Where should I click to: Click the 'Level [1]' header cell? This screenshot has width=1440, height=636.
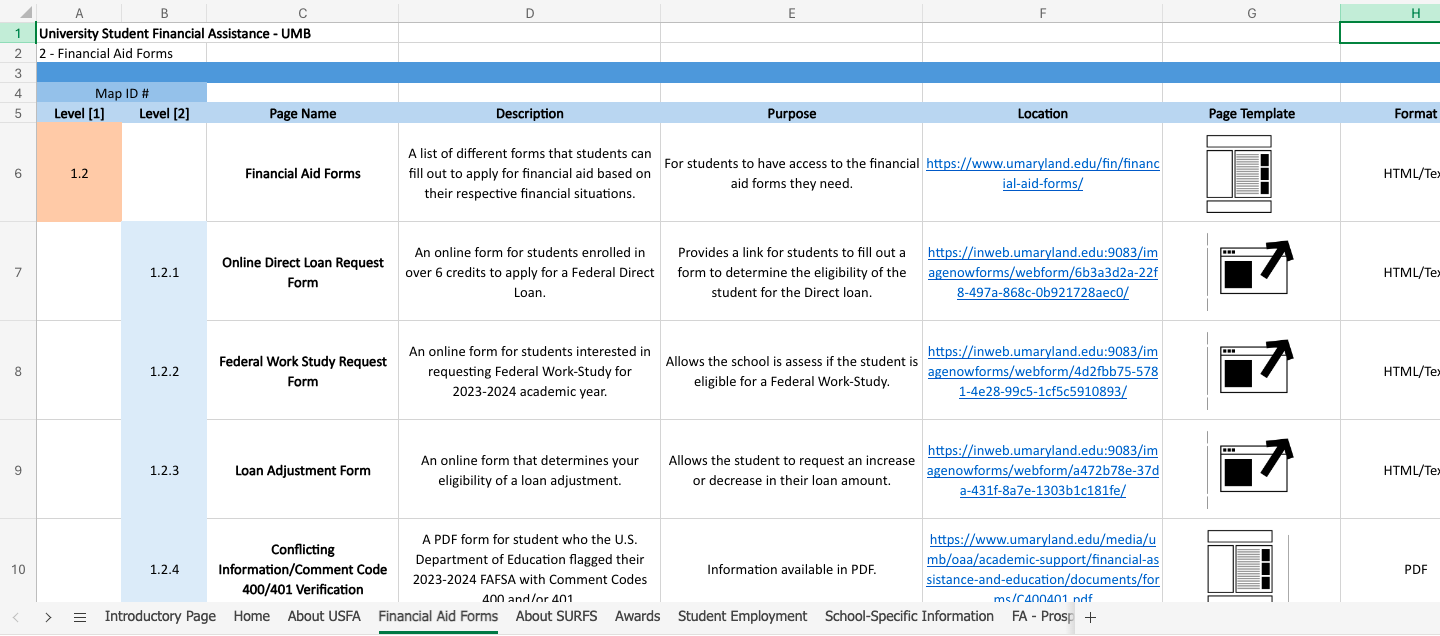(79, 113)
